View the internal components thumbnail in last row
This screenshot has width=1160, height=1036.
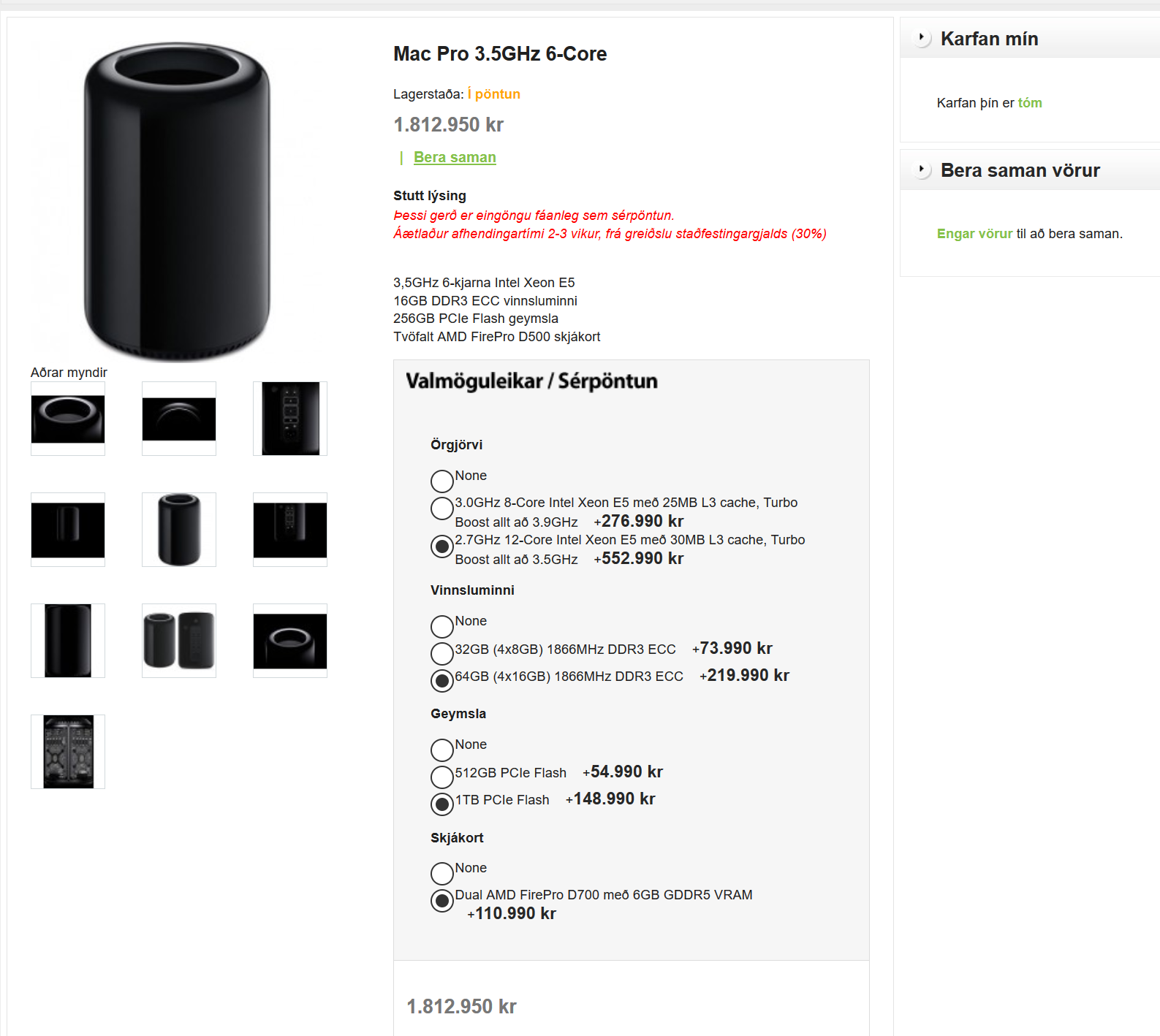pyautogui.click(x=68, y=752)
